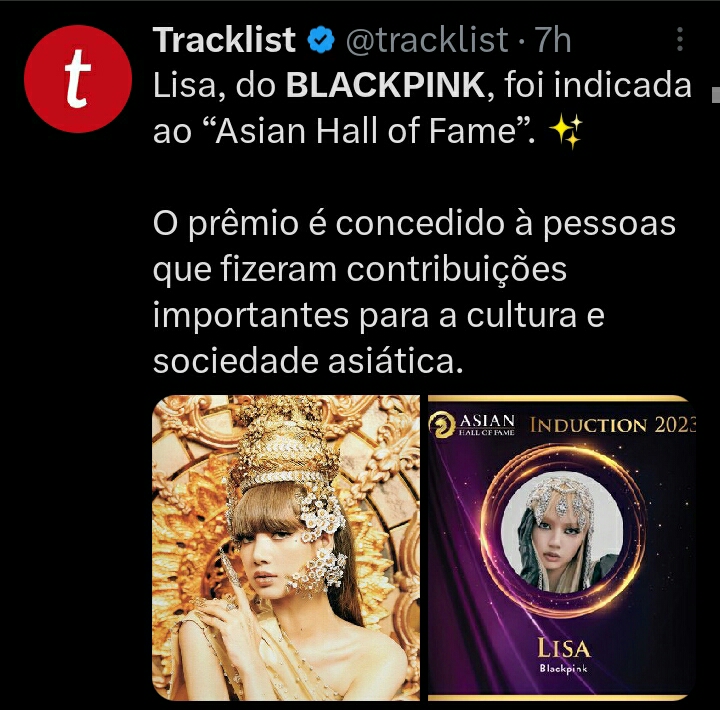Click the small "Blackpink" caption on card

pos(563,669)
